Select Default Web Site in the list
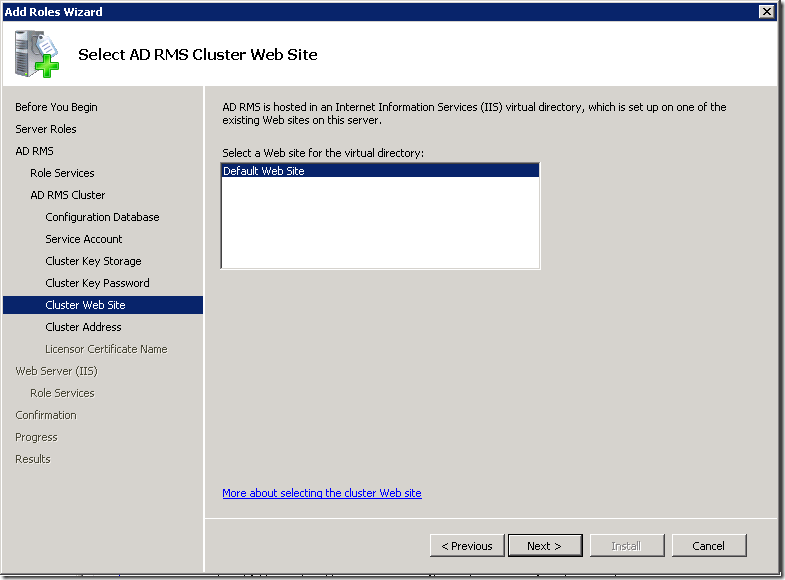This screenshot has width=785, height=580. coord(380,171)
